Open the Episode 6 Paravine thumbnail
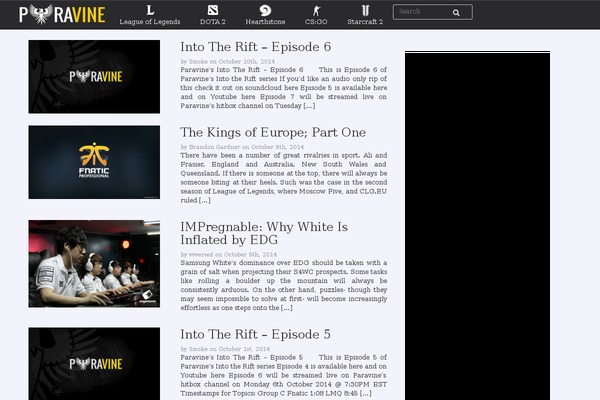 point(94,77)
